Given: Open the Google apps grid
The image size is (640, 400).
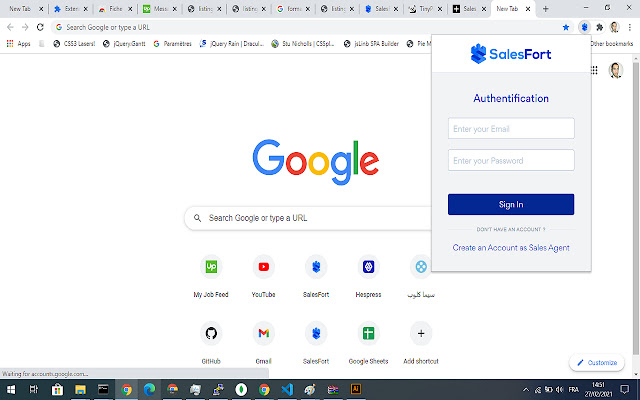Looking at the screenshot, I should click(594, 70).
